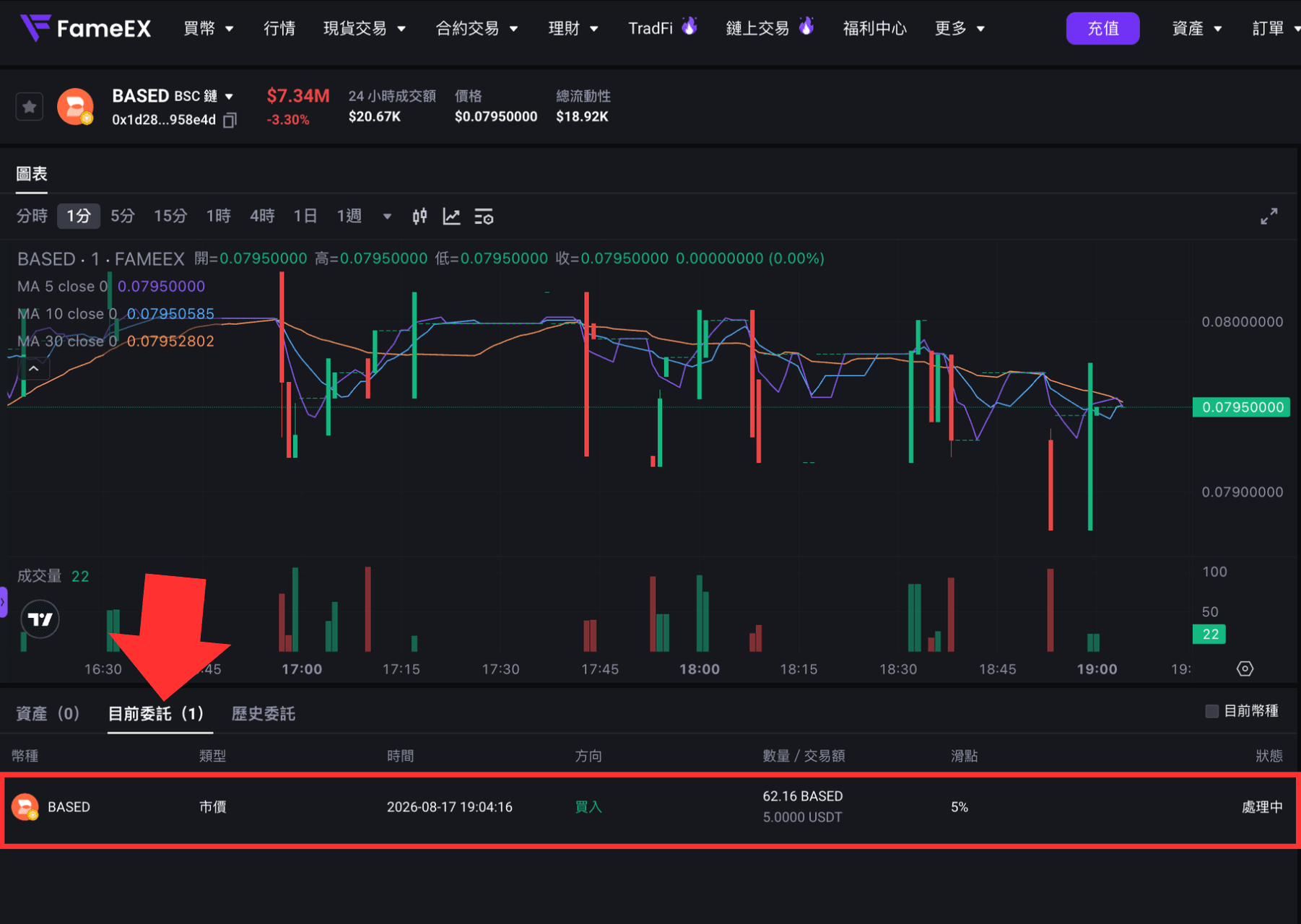The width and height of the screenshot is (1301, 924).
Task: Add BASED to favorites with star icon
Action: click(x=30, y=107)
